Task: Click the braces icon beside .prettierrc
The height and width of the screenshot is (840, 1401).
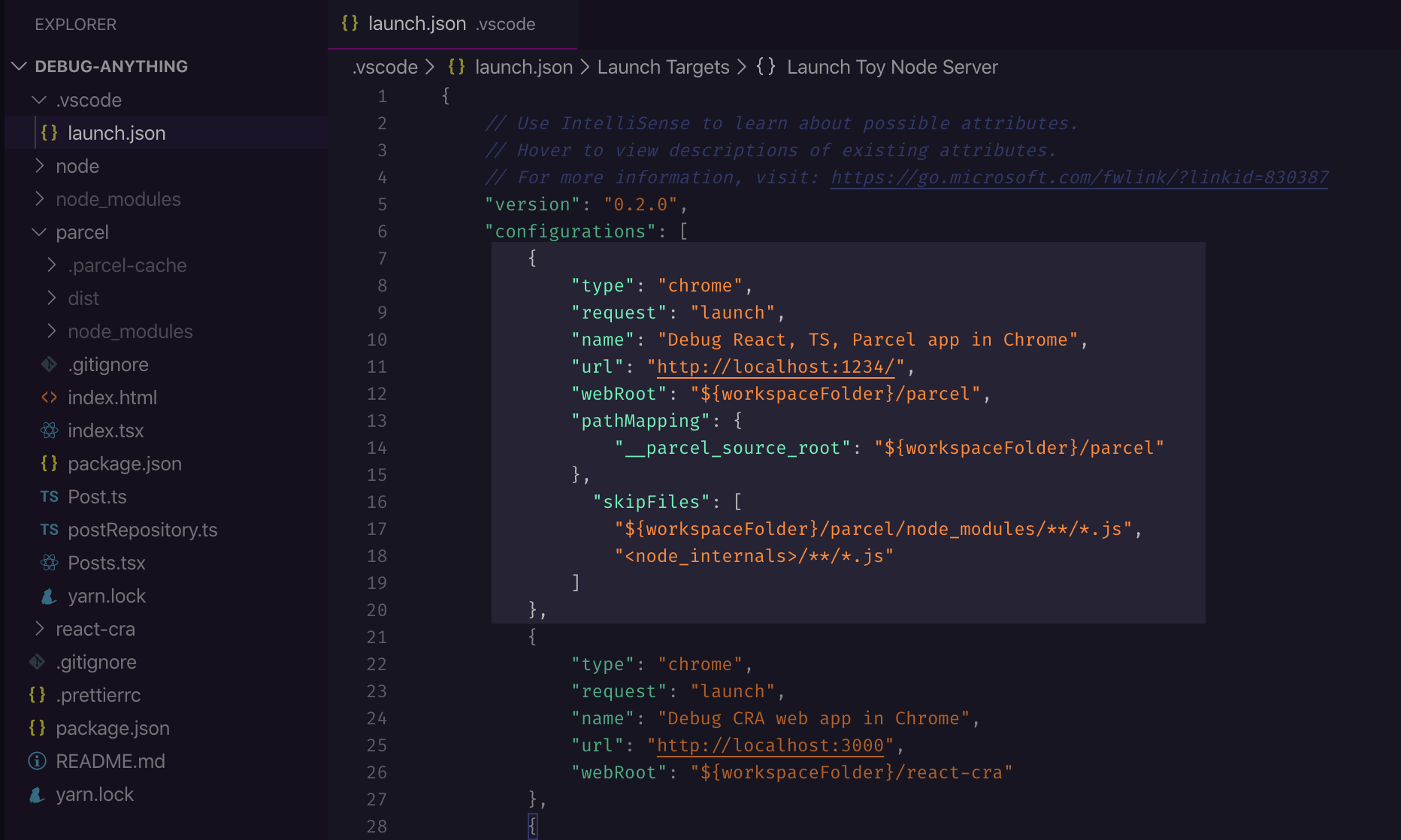Action: click(37, 695)
